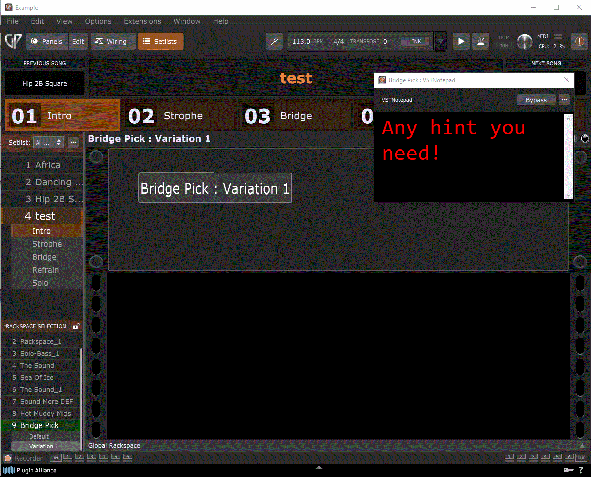Toggle the Bypass button in Notepad
Screen dimensions: 591x477
(x=536, y=100)
